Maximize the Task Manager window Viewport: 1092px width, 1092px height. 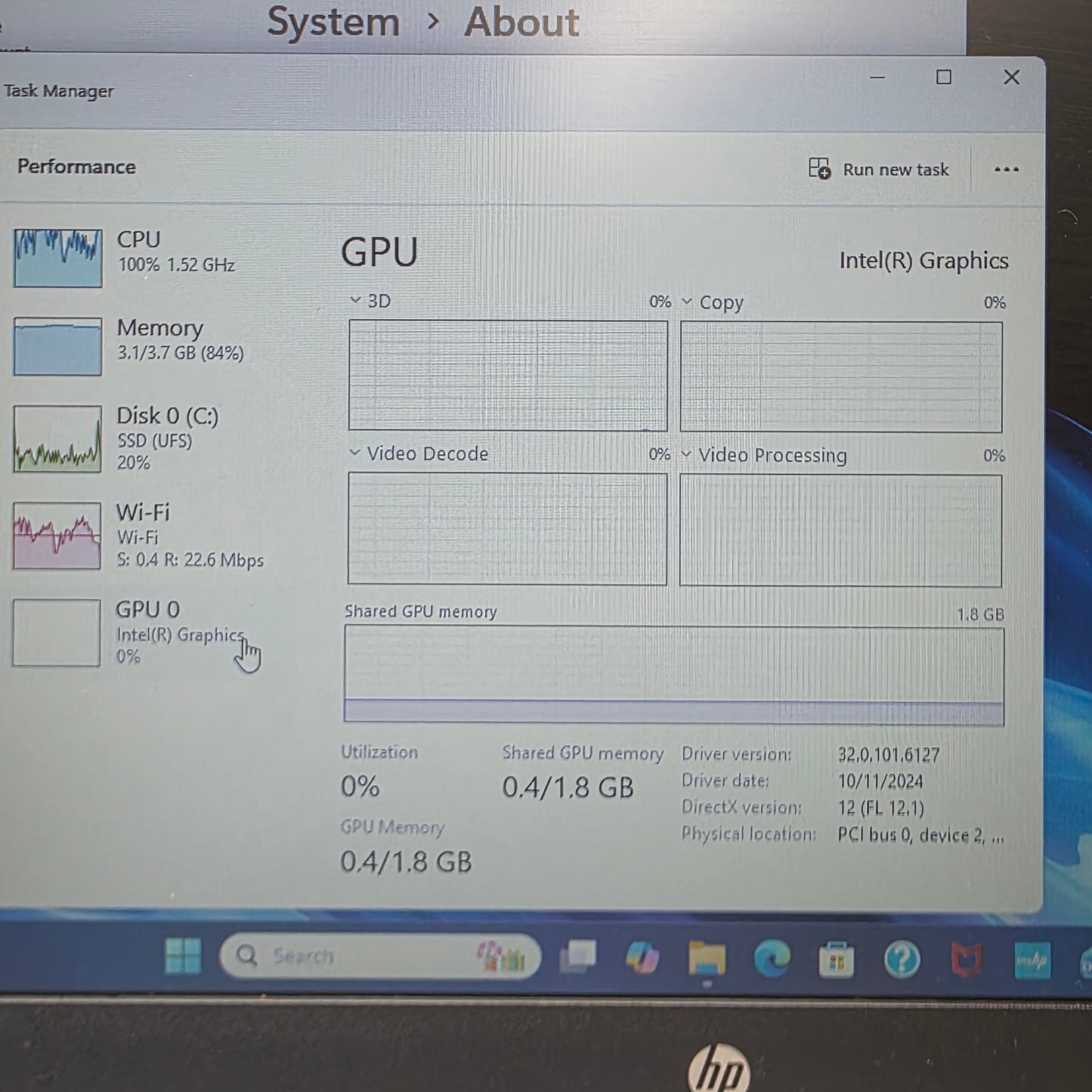tap(943, 77)
